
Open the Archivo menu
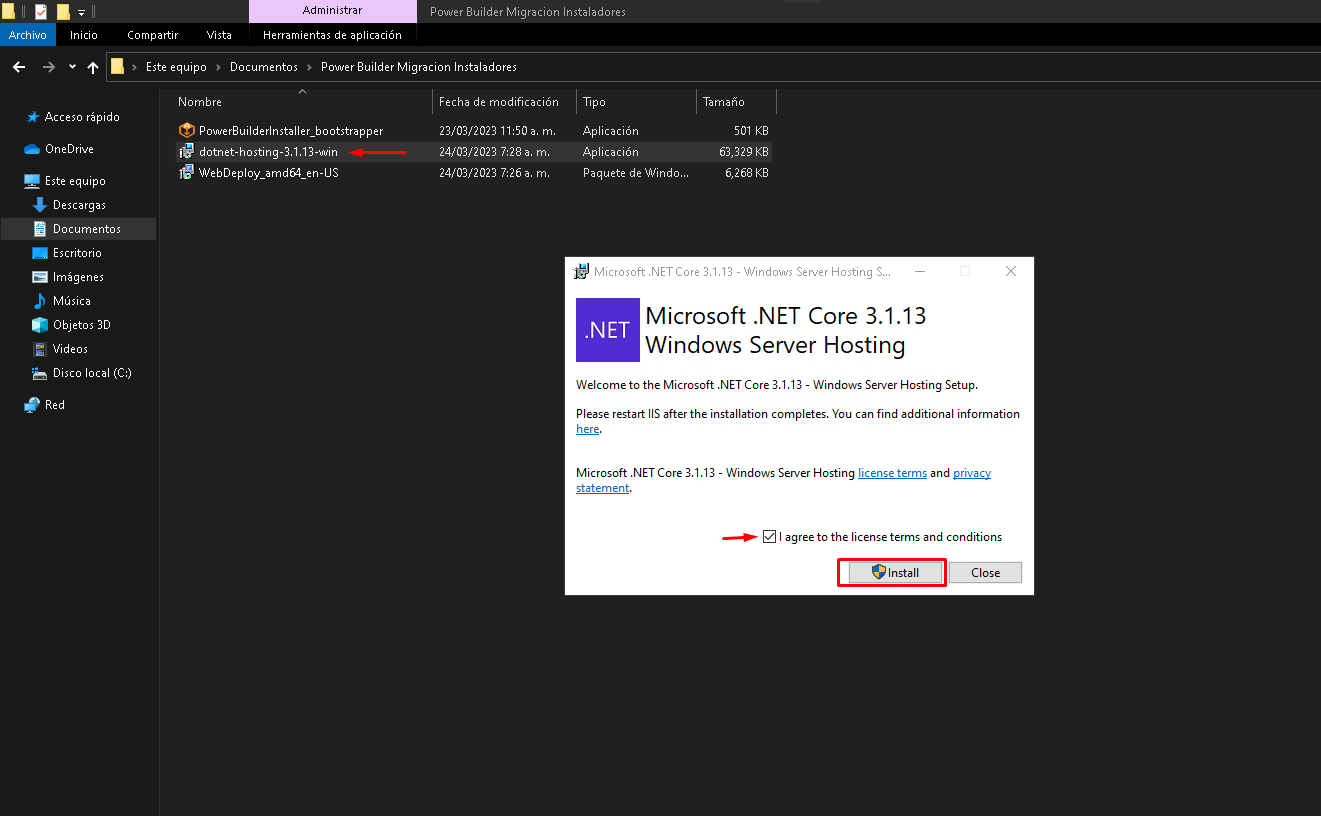tap(28, 35)
